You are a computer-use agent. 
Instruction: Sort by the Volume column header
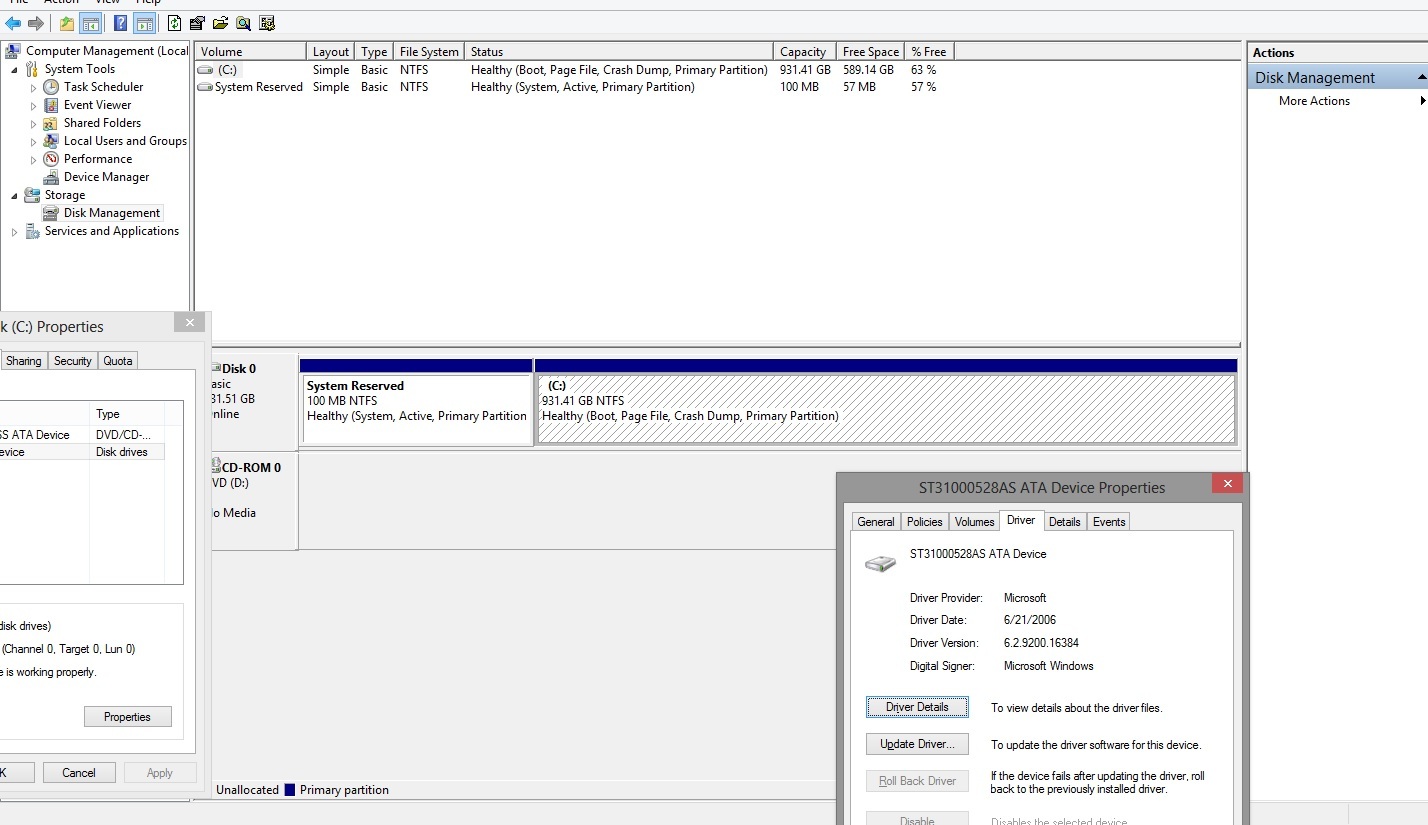coord(250,52)
